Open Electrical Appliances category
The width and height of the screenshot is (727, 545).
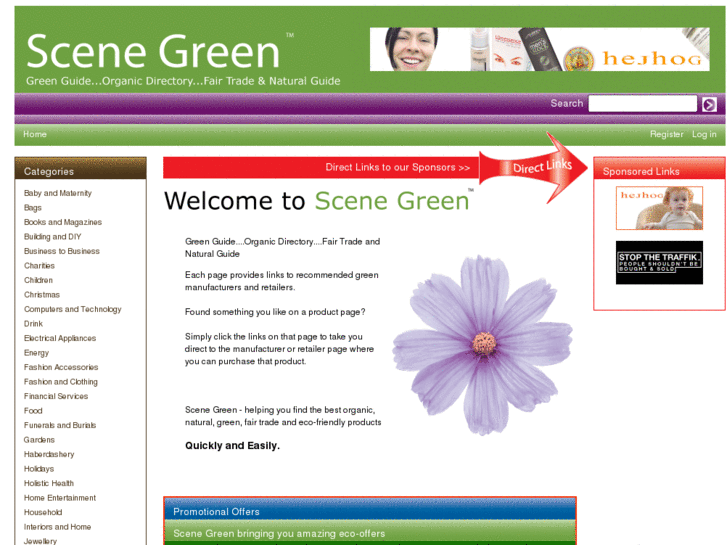tap(60, 338)
